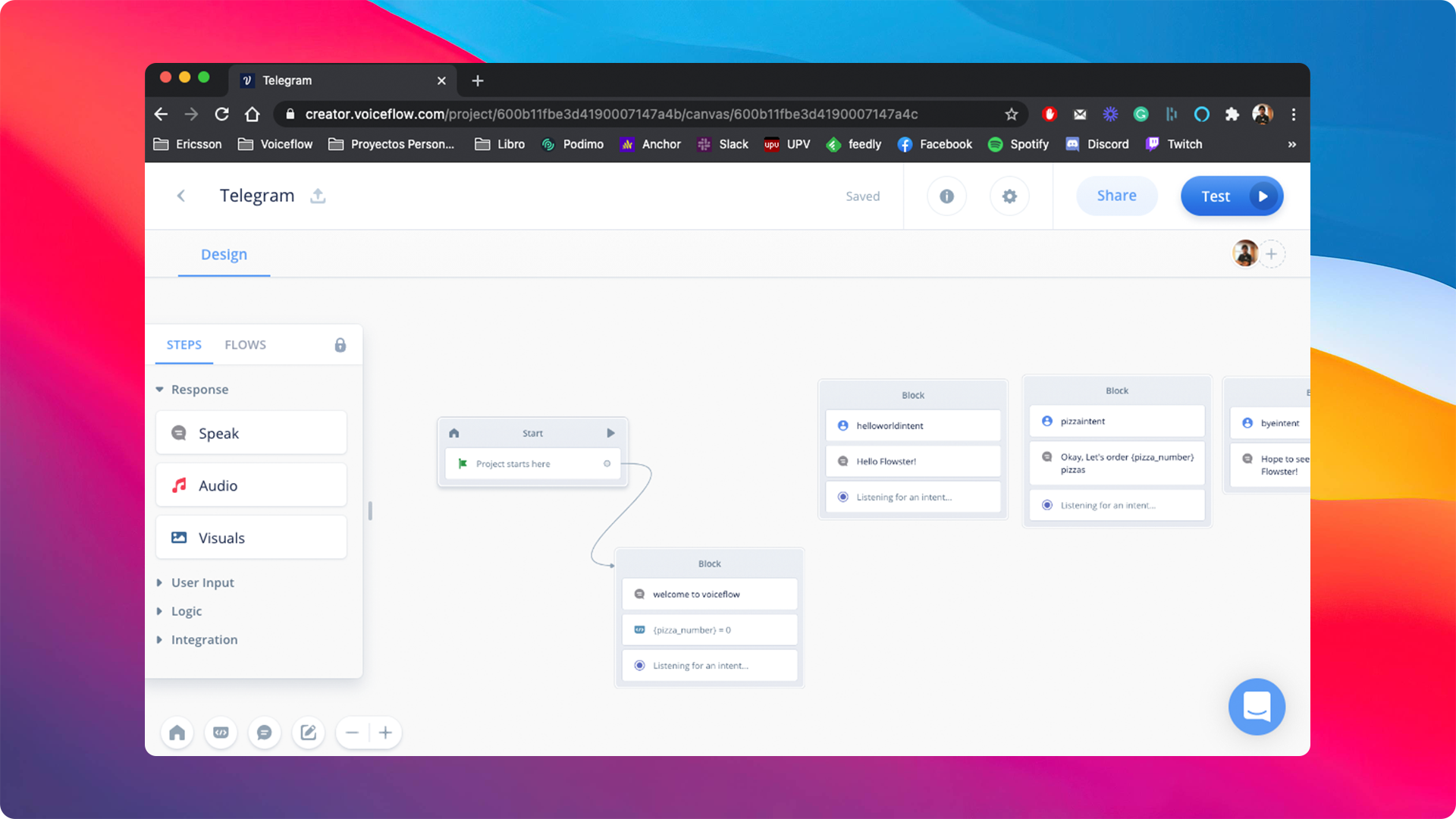This screenshot has width=1456, height=819.
Task: Open the comments bubble icon in bottom toolbar
Action: pyautogui.click(x=264, y=733)
